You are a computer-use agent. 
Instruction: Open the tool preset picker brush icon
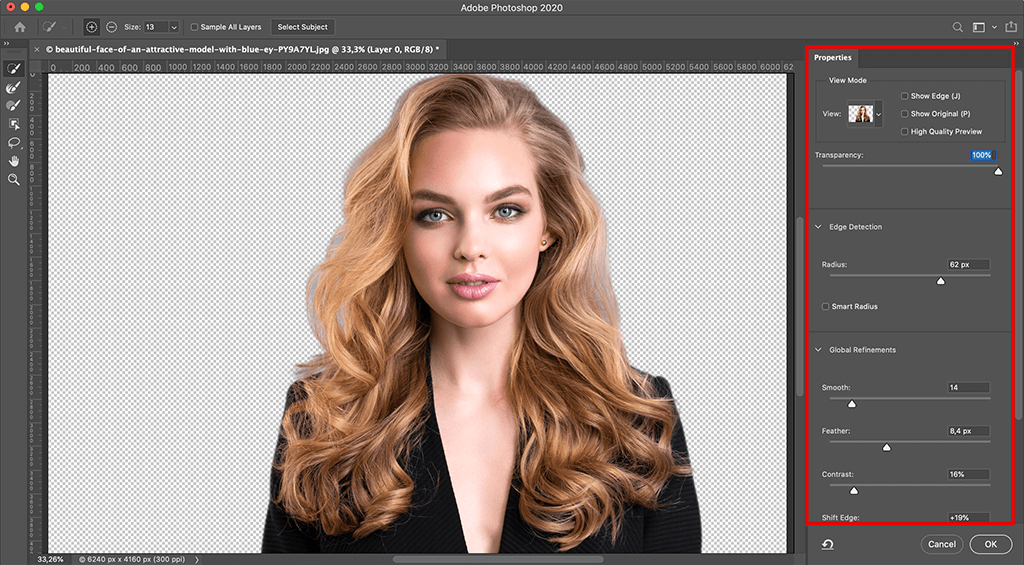[49, 27]
